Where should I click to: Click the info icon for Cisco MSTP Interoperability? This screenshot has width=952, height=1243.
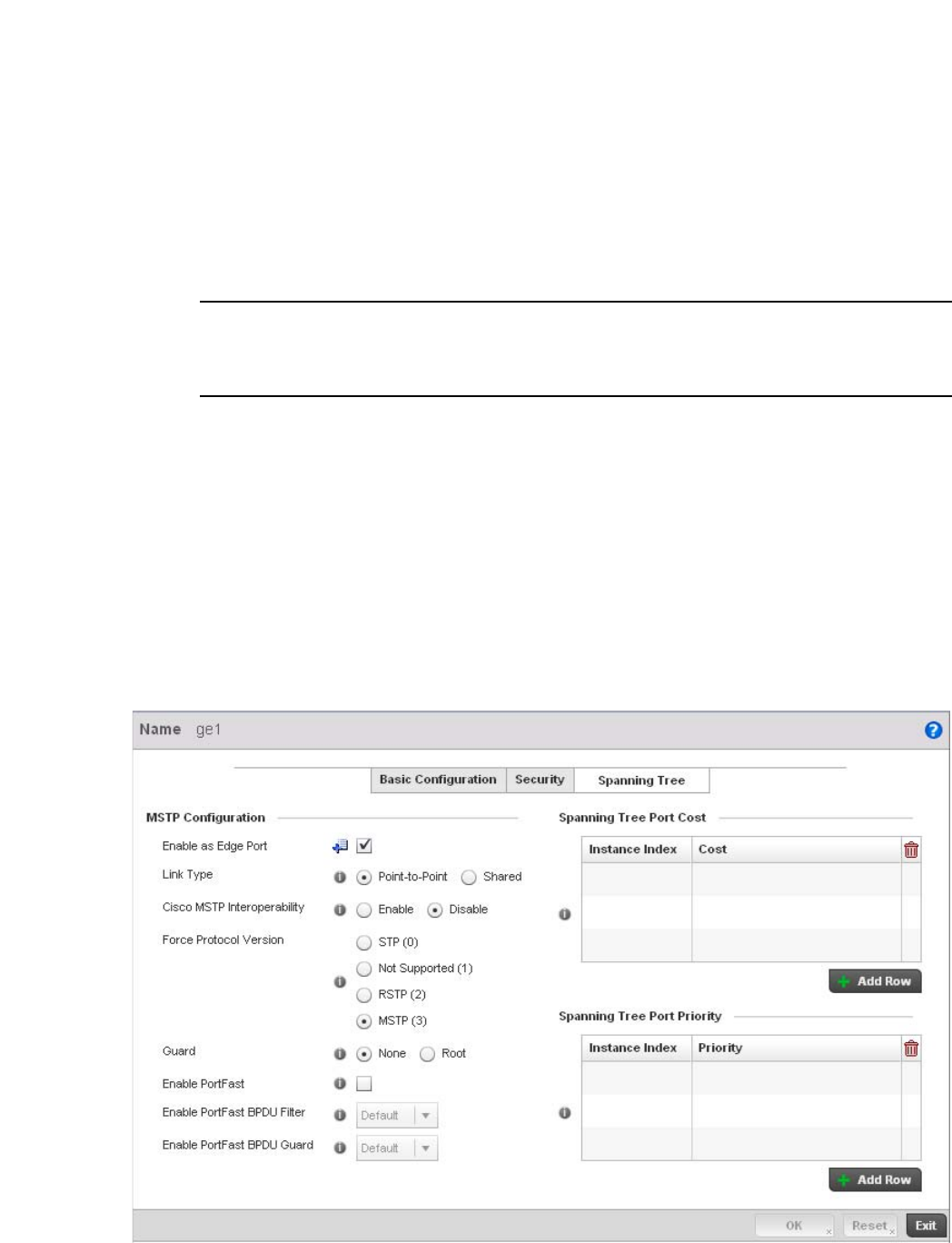coord(340,910)
